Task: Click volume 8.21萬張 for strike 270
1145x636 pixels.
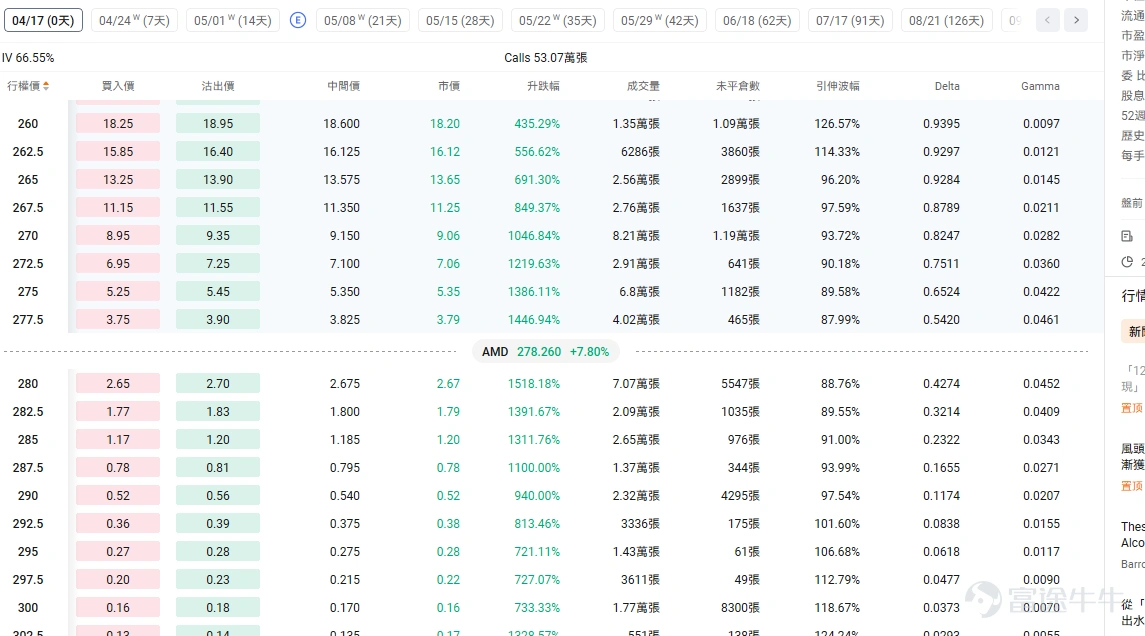Action: (636, 236)
